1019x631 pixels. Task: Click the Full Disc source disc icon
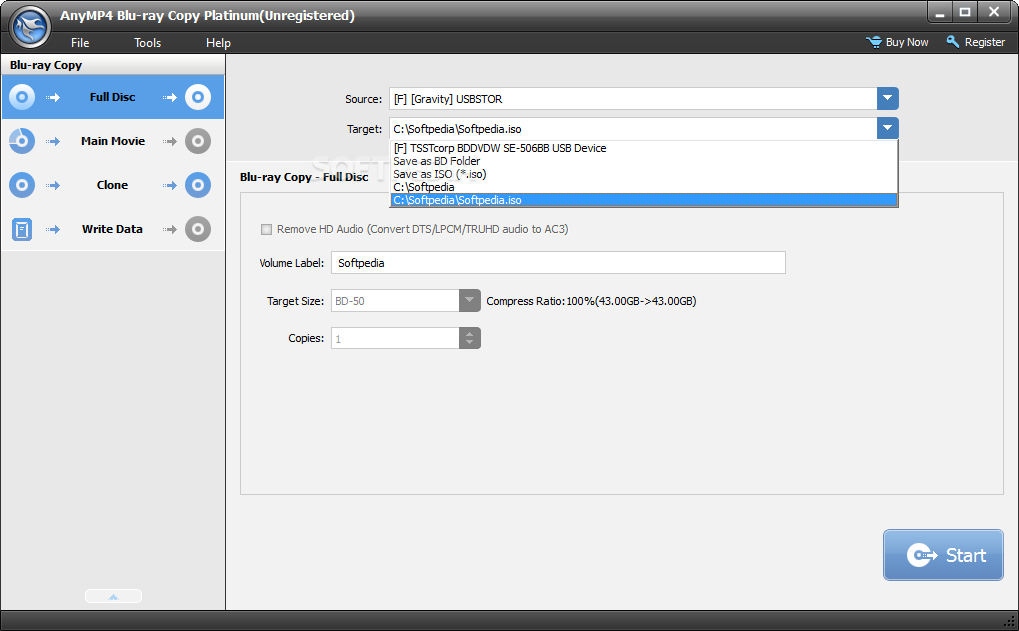(x=22, y=97)
